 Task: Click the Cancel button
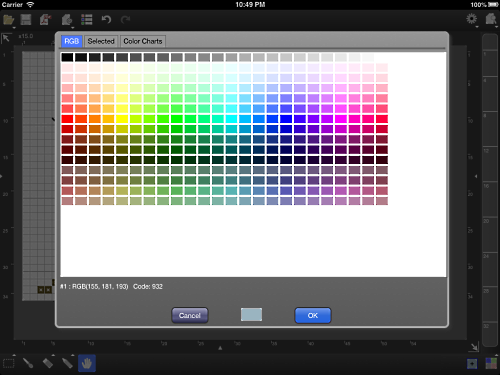(190, 315)
